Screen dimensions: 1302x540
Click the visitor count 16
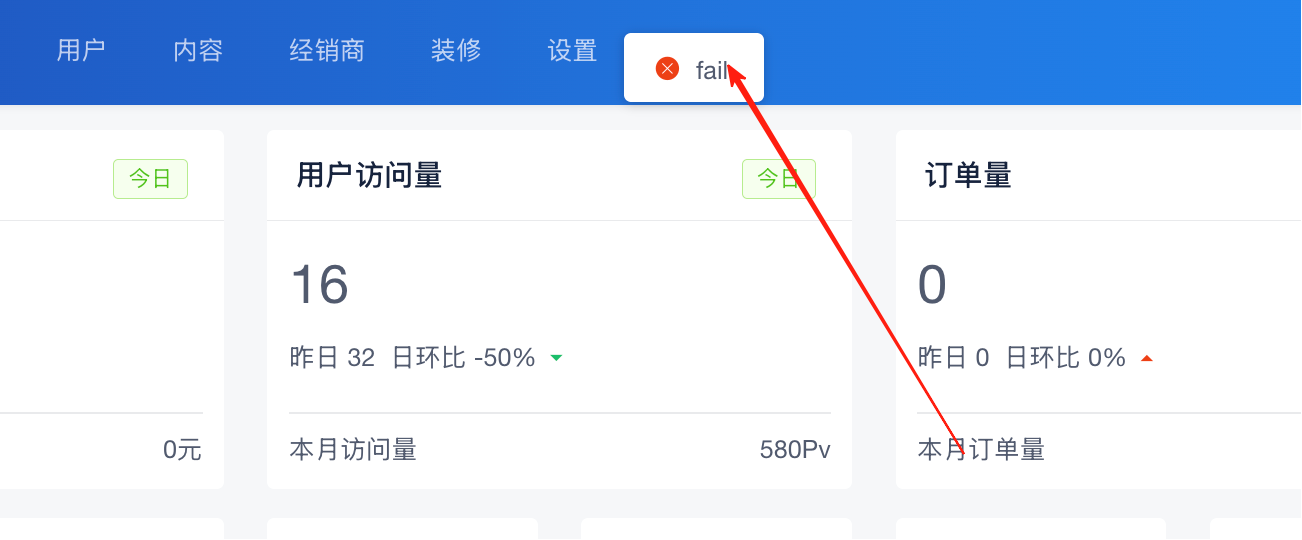coord(319,285)
